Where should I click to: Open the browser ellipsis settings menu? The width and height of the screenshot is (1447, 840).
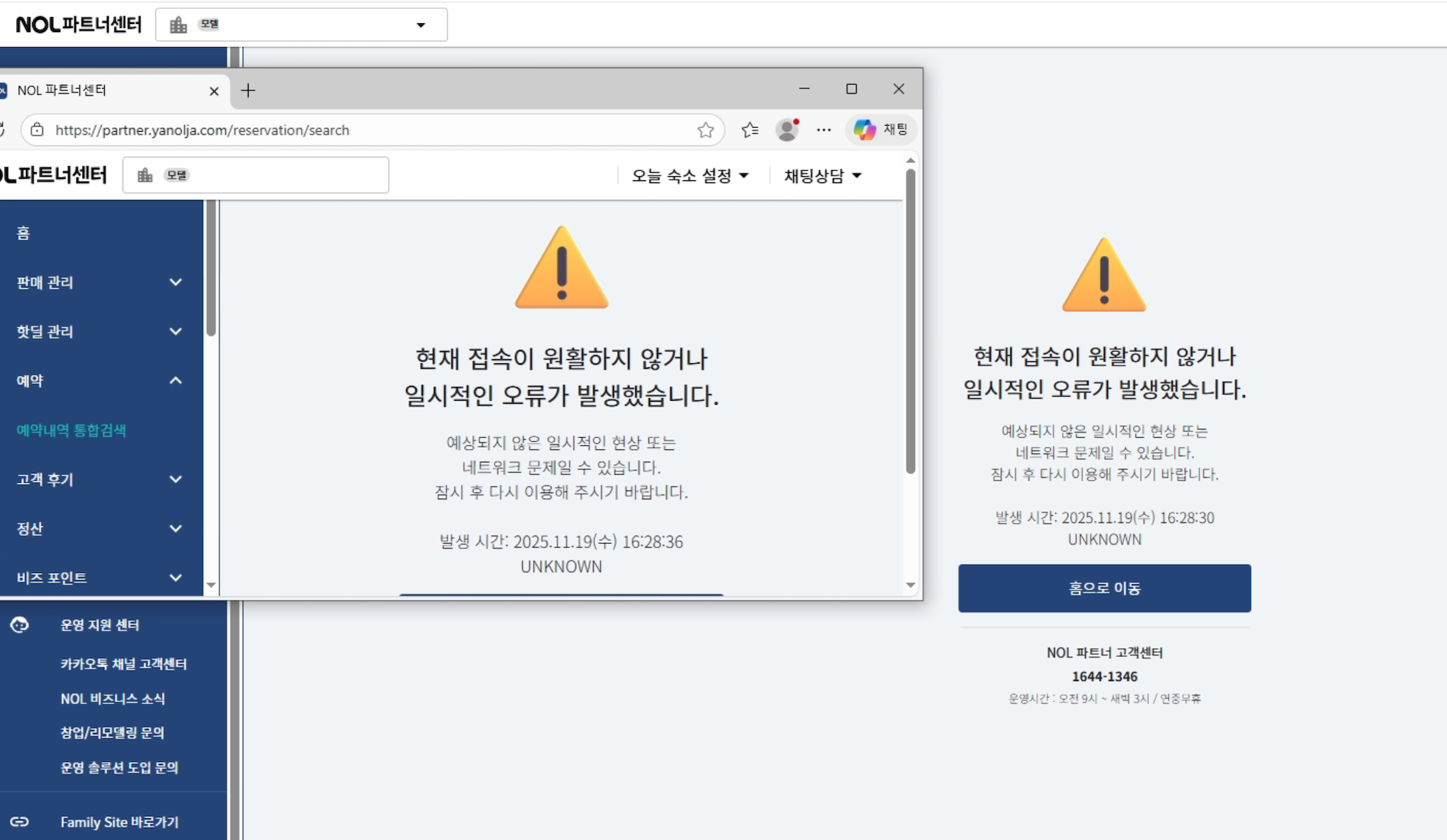pos(824,130)
